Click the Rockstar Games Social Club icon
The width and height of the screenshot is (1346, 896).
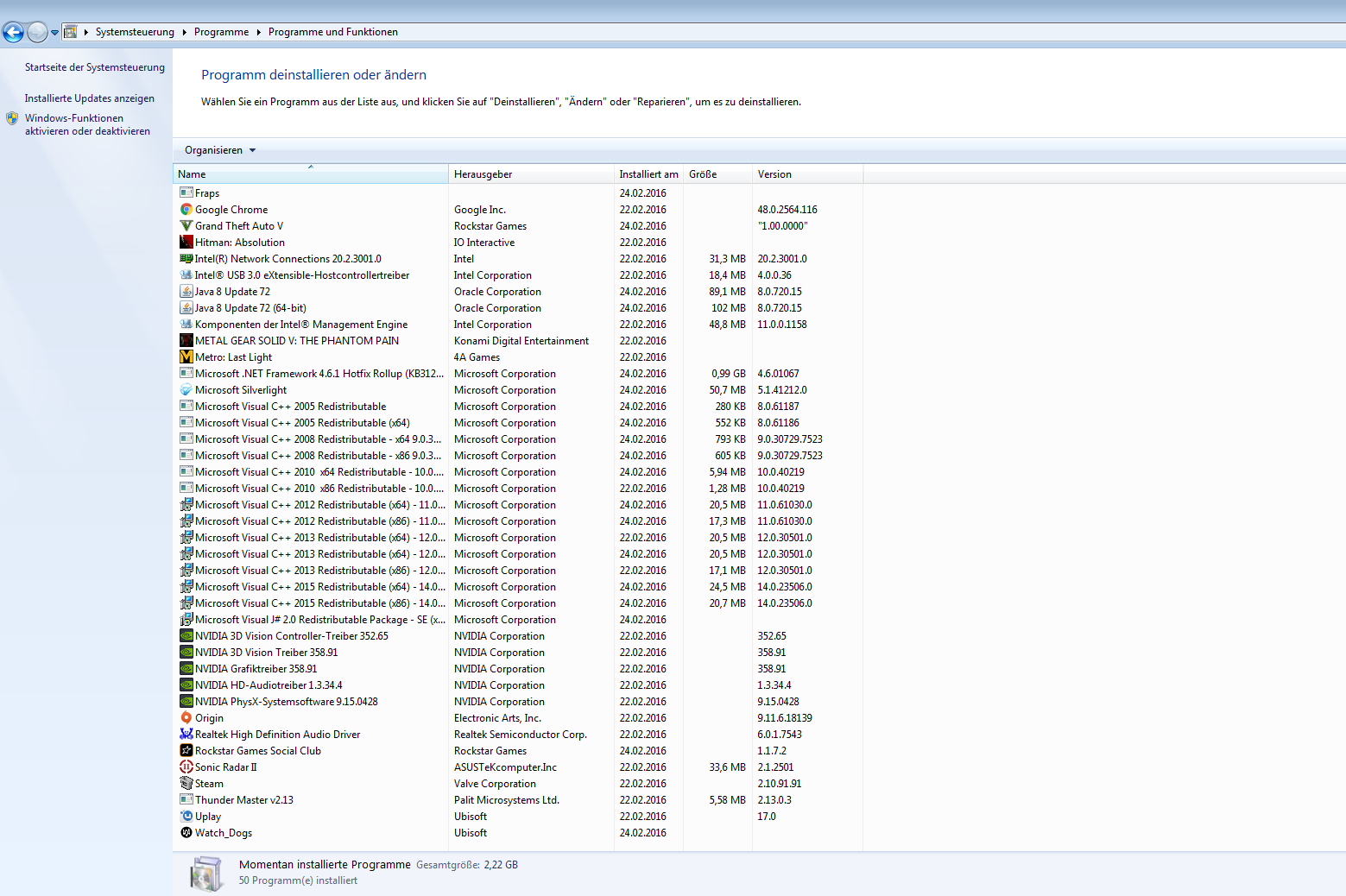[186, 751]
